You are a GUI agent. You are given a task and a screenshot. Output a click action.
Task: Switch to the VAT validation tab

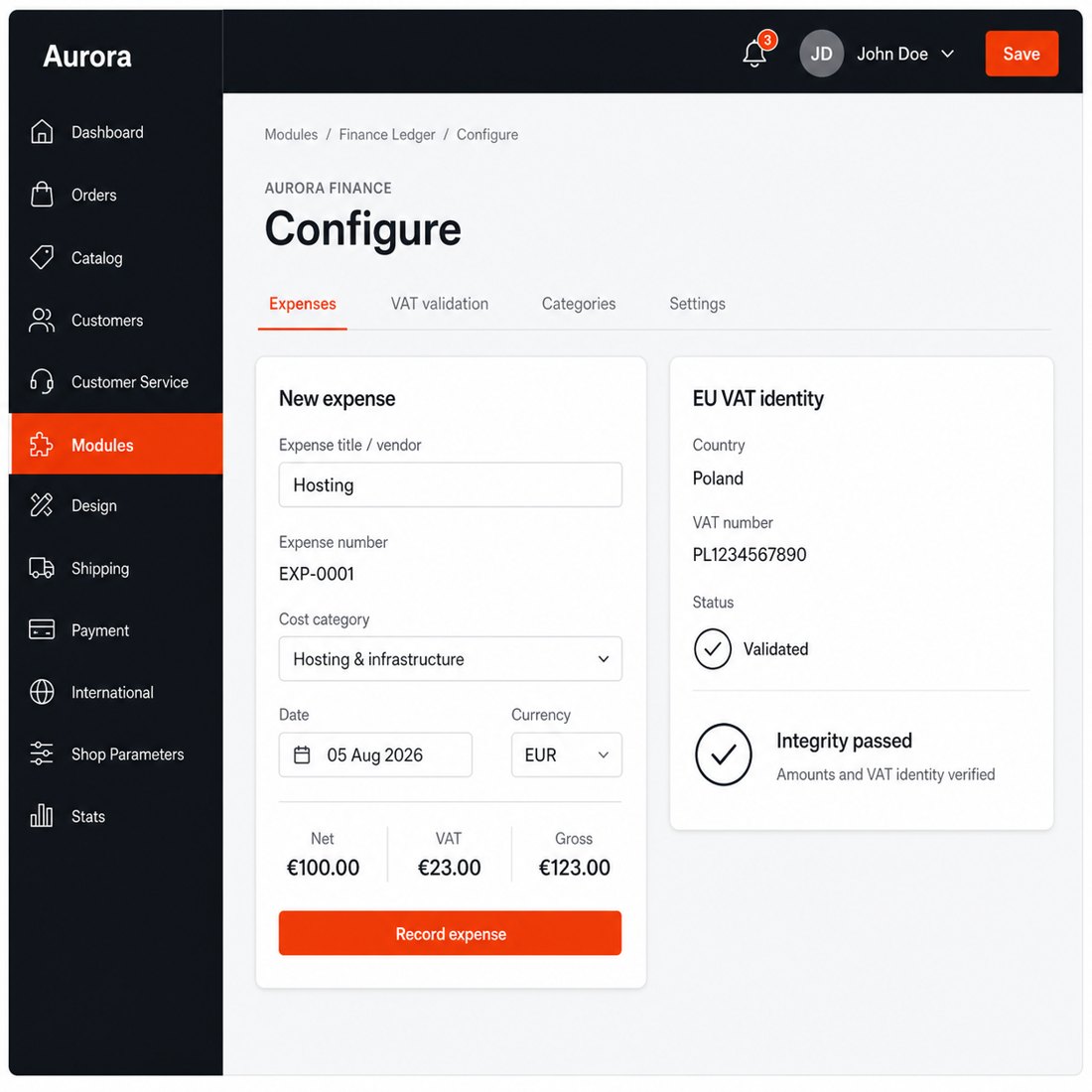440,304
